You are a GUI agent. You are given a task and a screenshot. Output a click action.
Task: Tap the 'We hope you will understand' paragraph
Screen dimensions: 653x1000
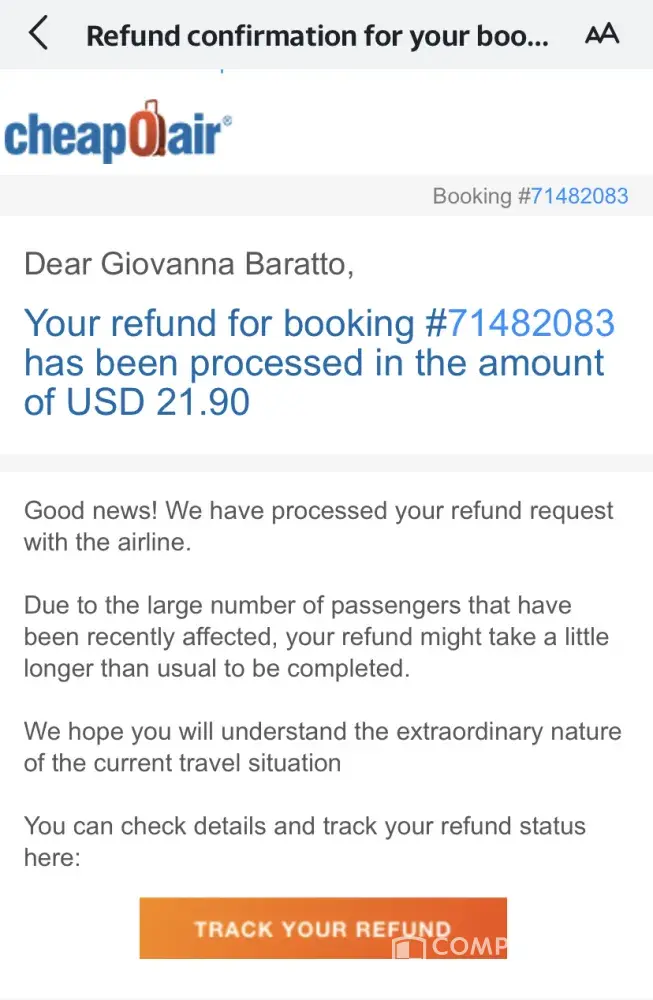click(322, 746)
